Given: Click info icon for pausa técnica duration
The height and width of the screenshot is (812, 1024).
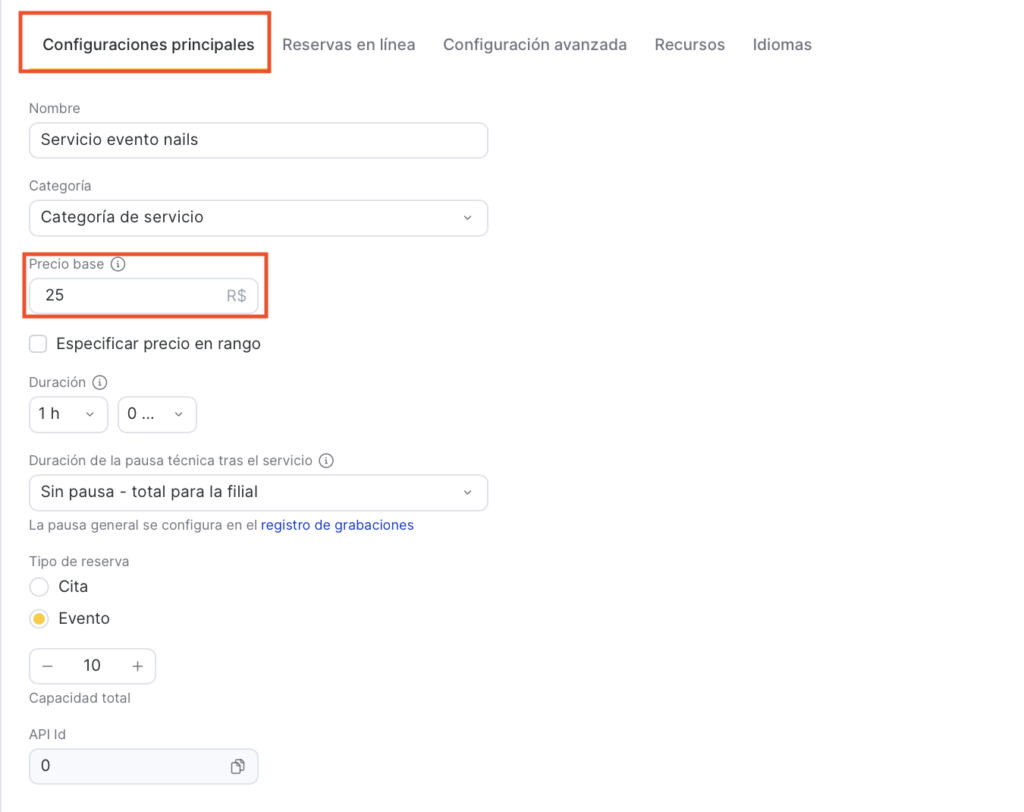Looking at the screenshot, I should 326,461.
